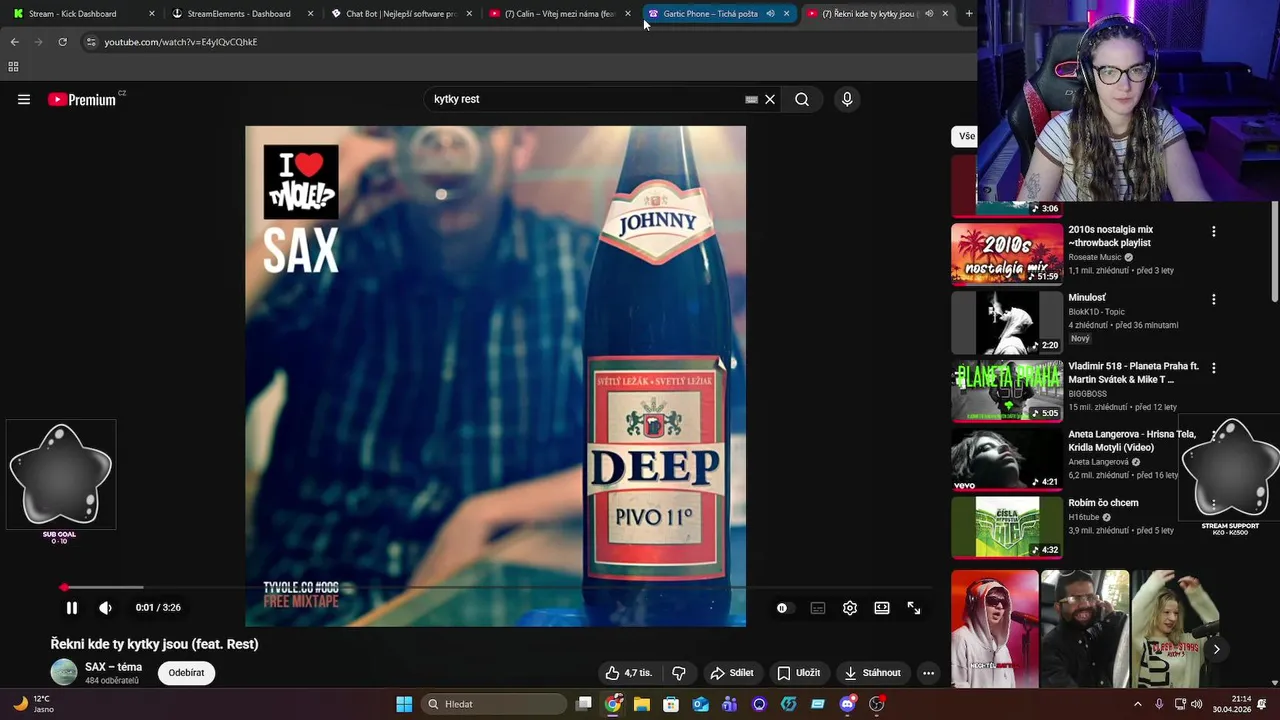The width and height of the screenshot is (1280, 720).
Task: Switch to theater mode
Action: coord(882,608)
